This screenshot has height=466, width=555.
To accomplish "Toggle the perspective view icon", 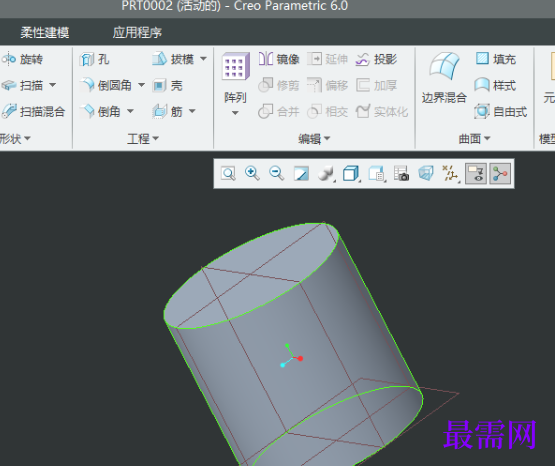I will (426, 173).
